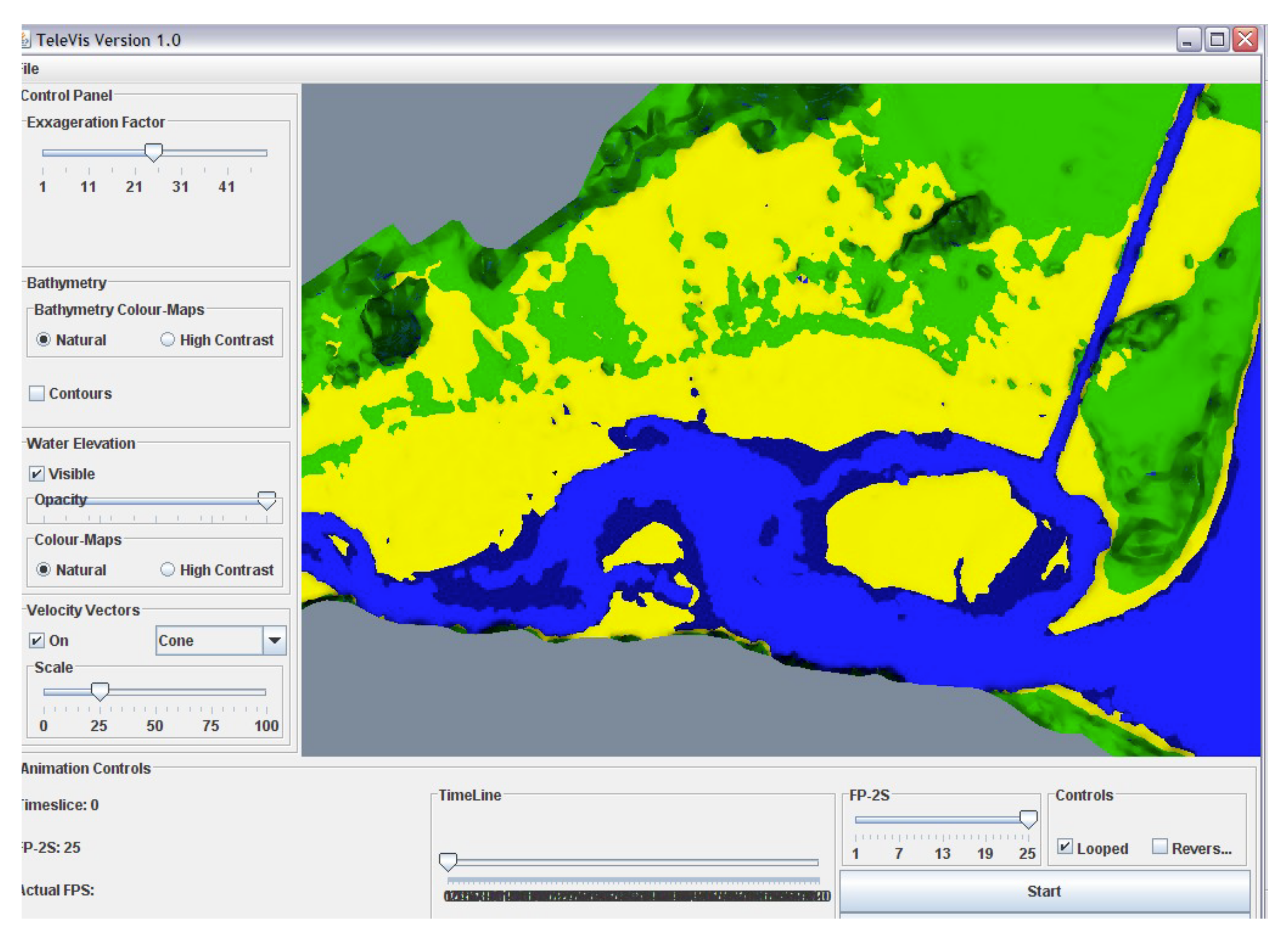Image resolution: width=1288 pixels, height=944 pixels.
Task: Select High Contrast bathymetry colour-map
Action: coord(167,340)
